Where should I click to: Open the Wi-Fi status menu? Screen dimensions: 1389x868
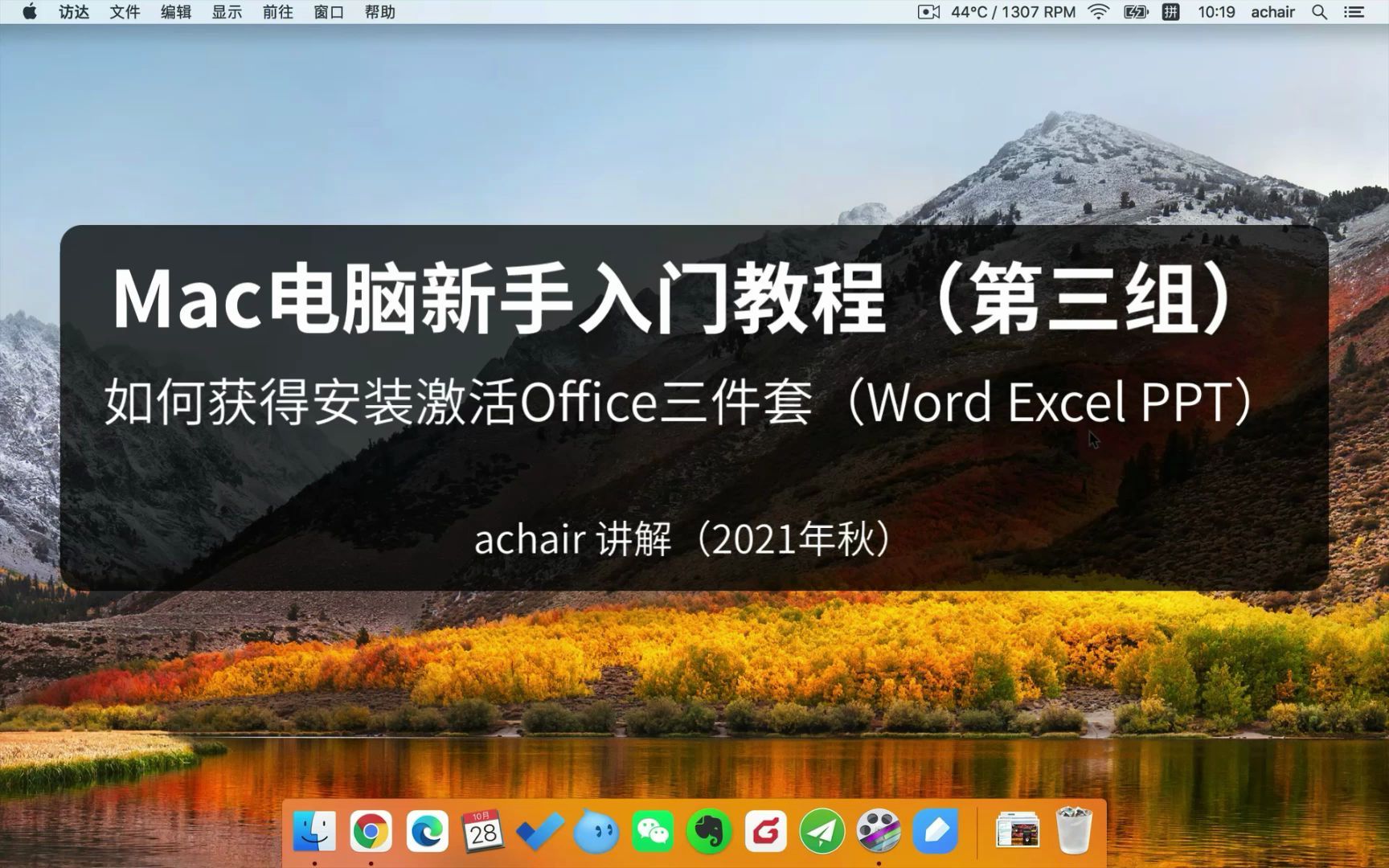point(1098,12)
